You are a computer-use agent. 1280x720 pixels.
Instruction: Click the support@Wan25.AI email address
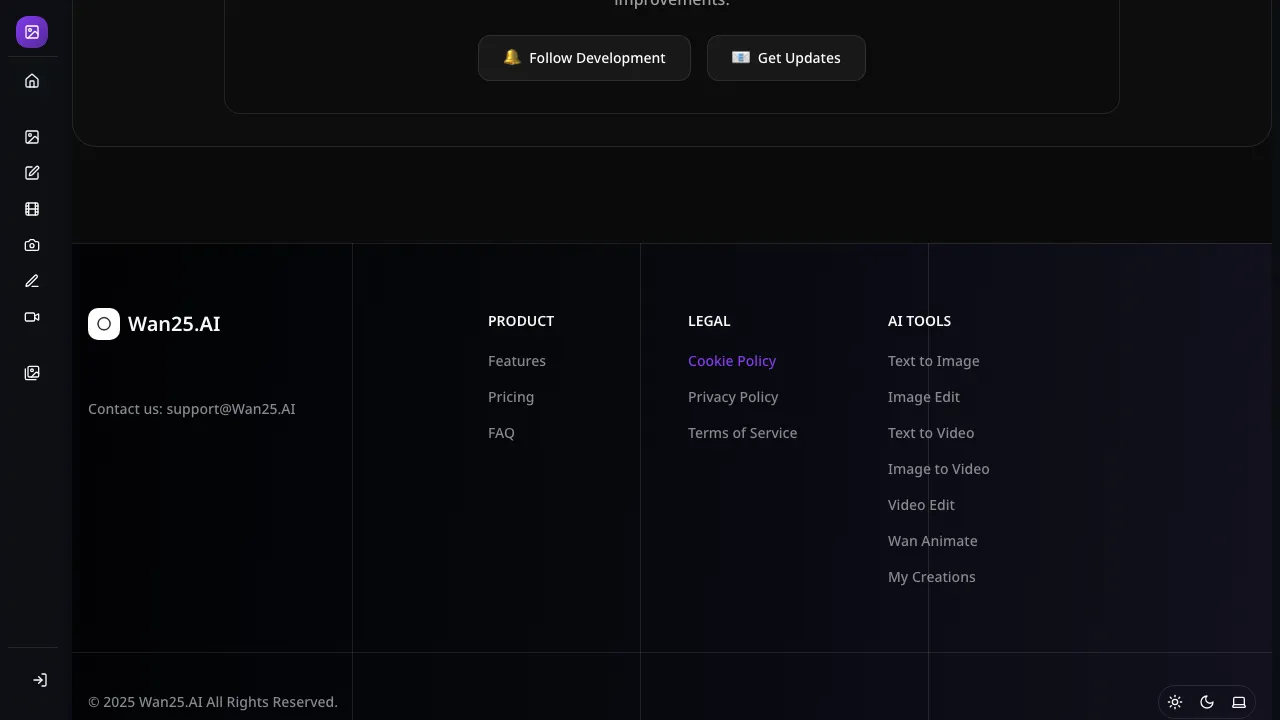[231, 409]
